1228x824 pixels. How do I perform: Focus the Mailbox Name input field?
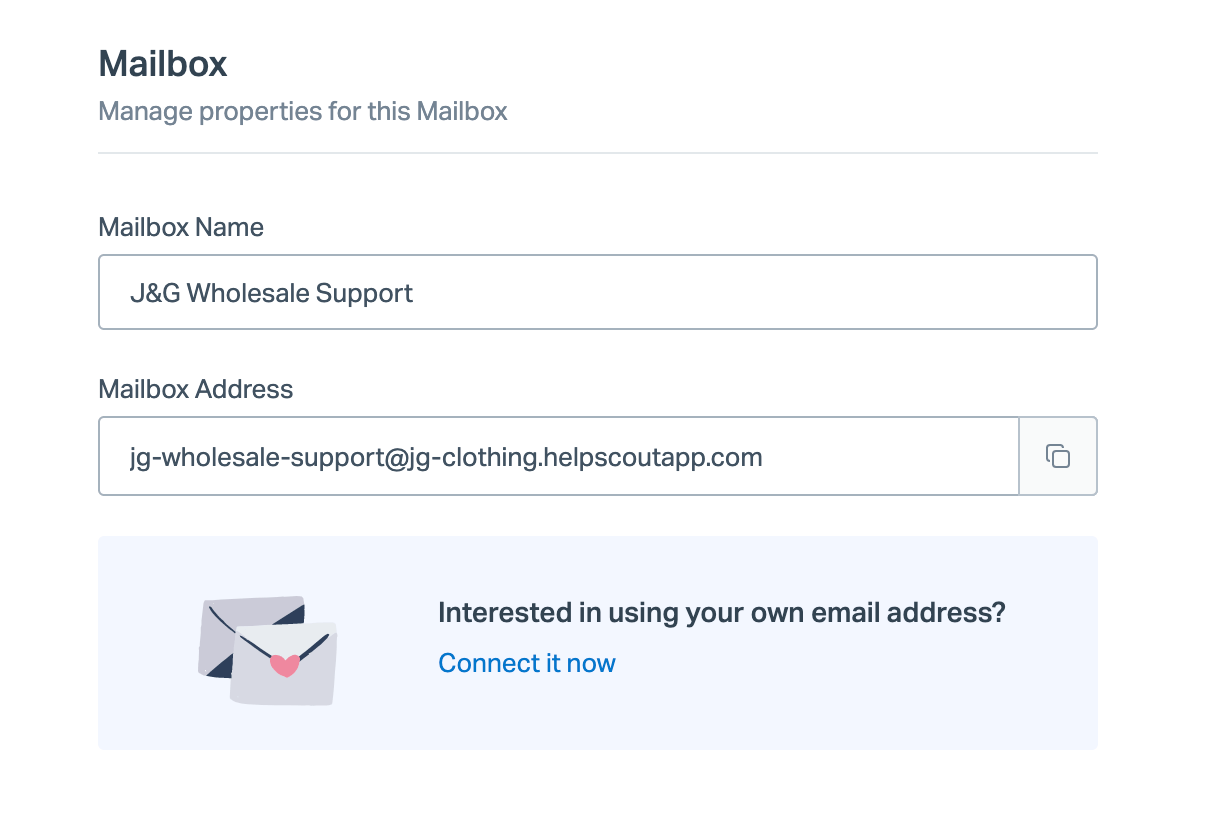click(700, 293)
